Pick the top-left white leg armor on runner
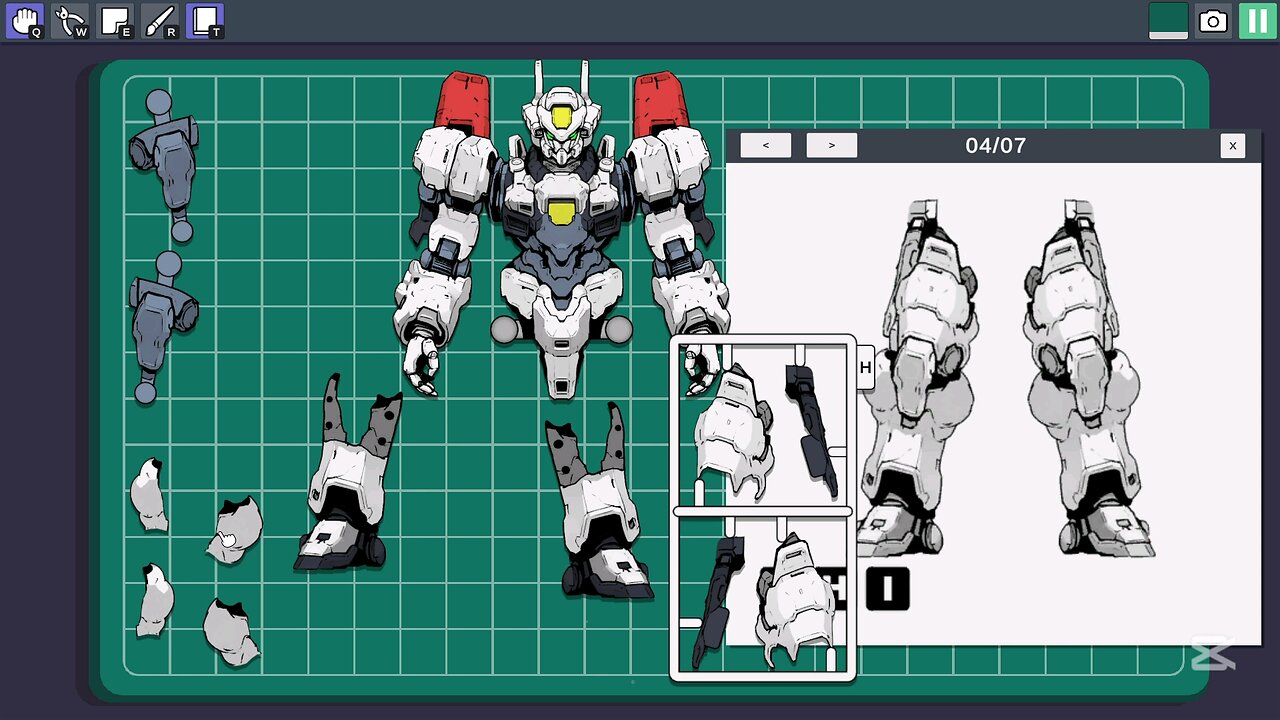The image size is (1280, 720). 733,430
